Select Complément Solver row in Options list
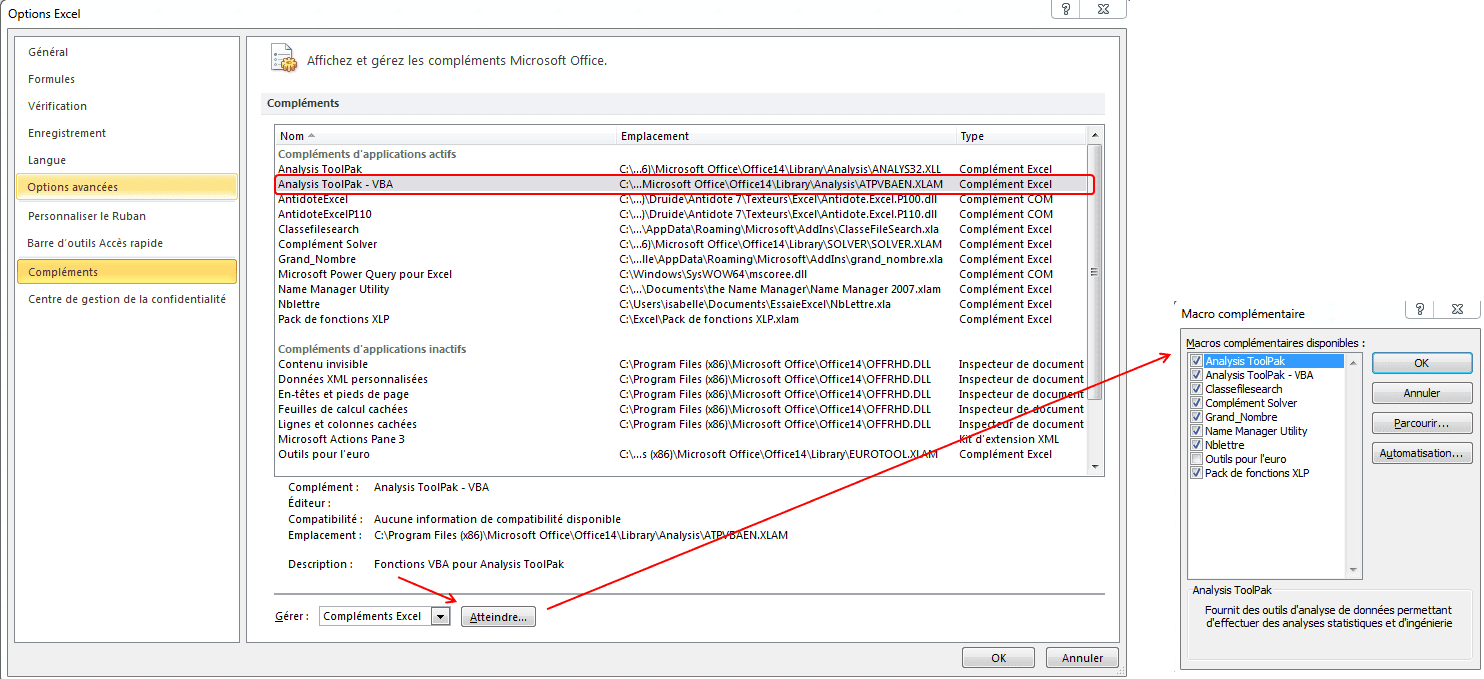The width and height of the screenshot is (1484, 679). point(681,244)
